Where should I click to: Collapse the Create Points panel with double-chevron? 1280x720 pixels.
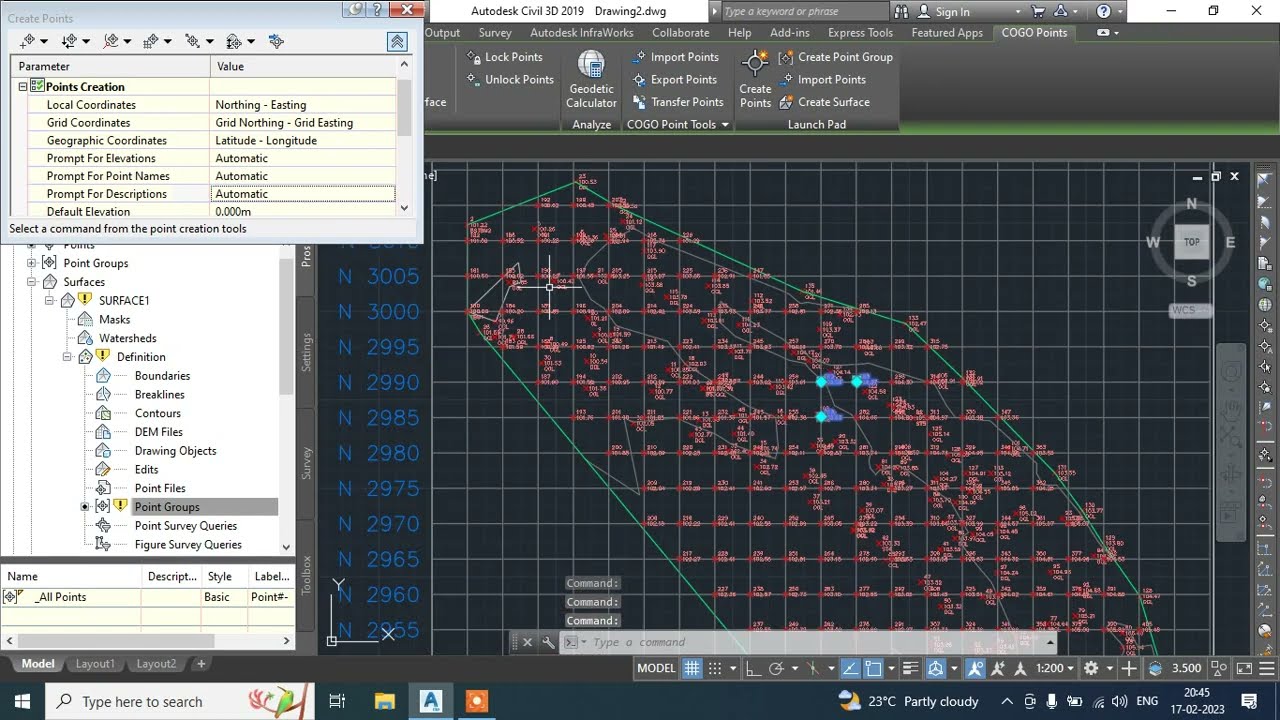point(397,42)
